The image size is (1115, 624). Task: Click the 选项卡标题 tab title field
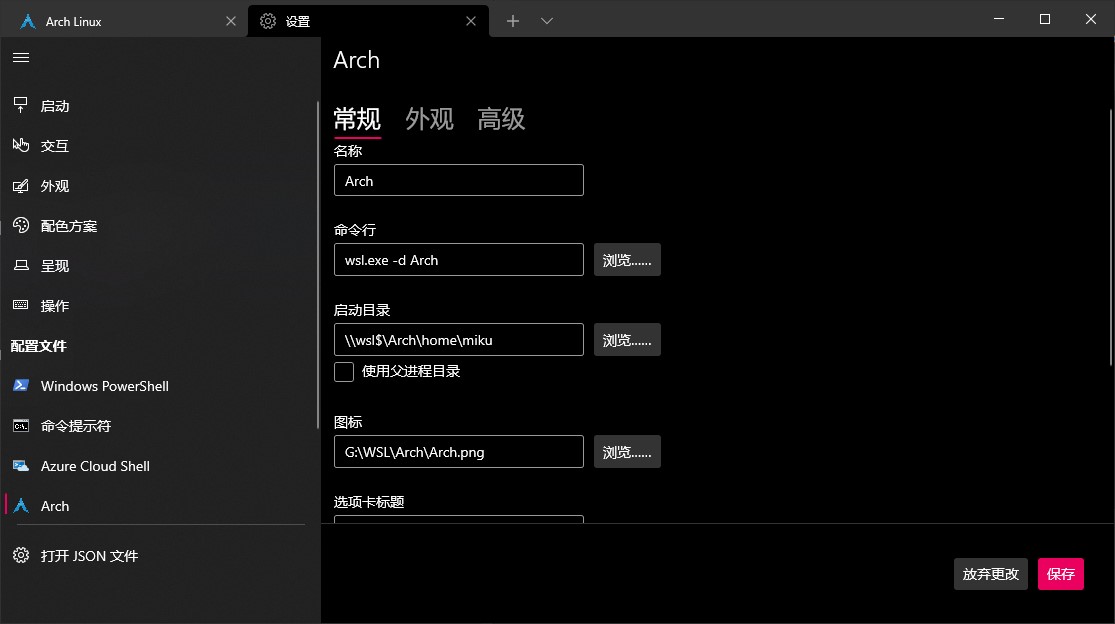(x=459, y=520)
